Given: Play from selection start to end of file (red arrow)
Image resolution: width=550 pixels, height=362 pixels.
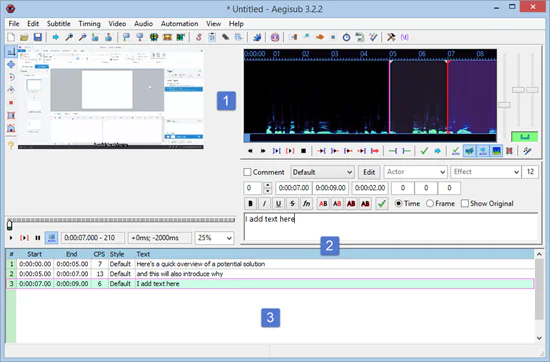Looking at the screenshot, I should click(x=375, y=151).
